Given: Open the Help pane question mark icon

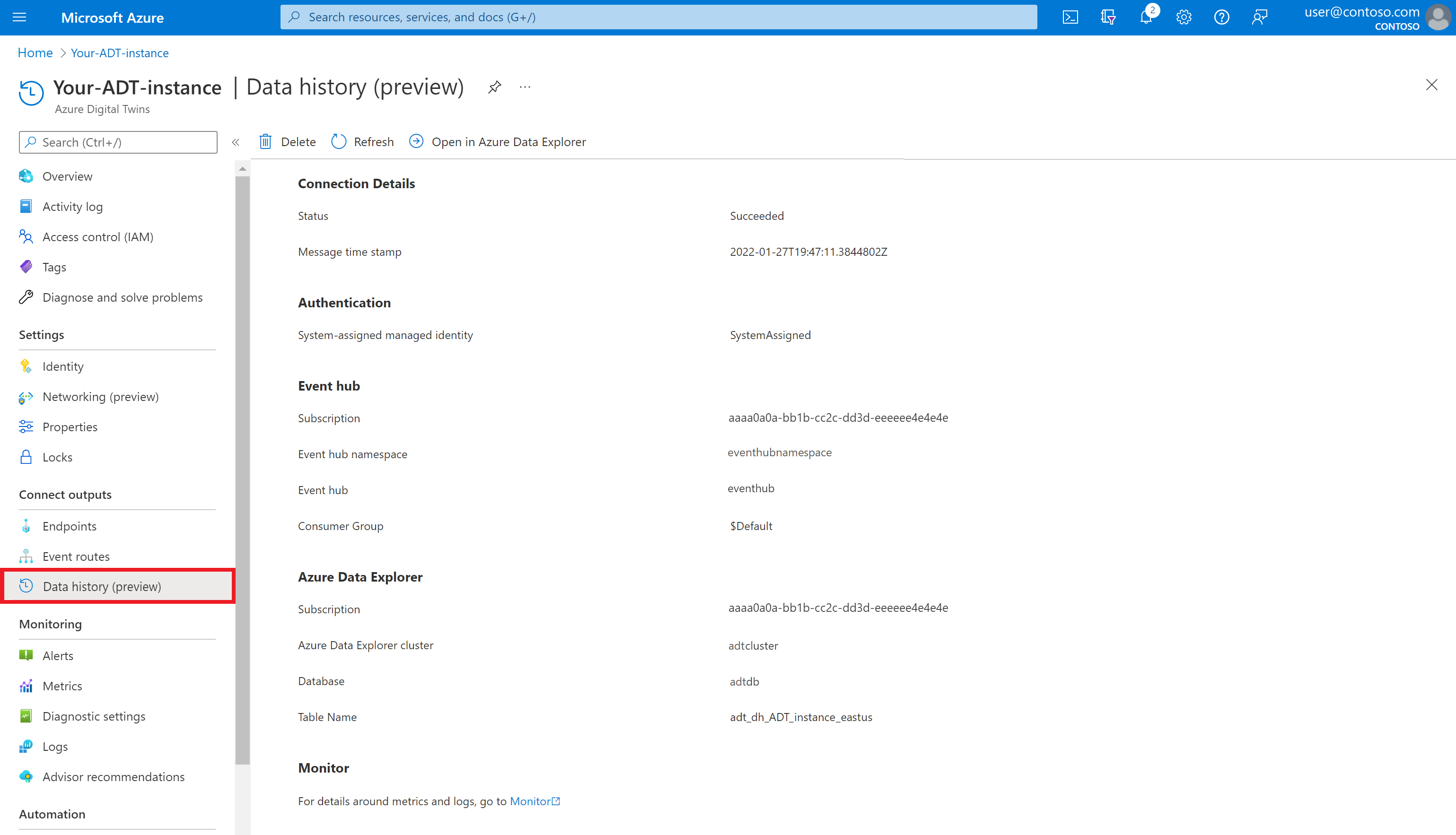Looking at the screenshot, I should point(1221,17).
